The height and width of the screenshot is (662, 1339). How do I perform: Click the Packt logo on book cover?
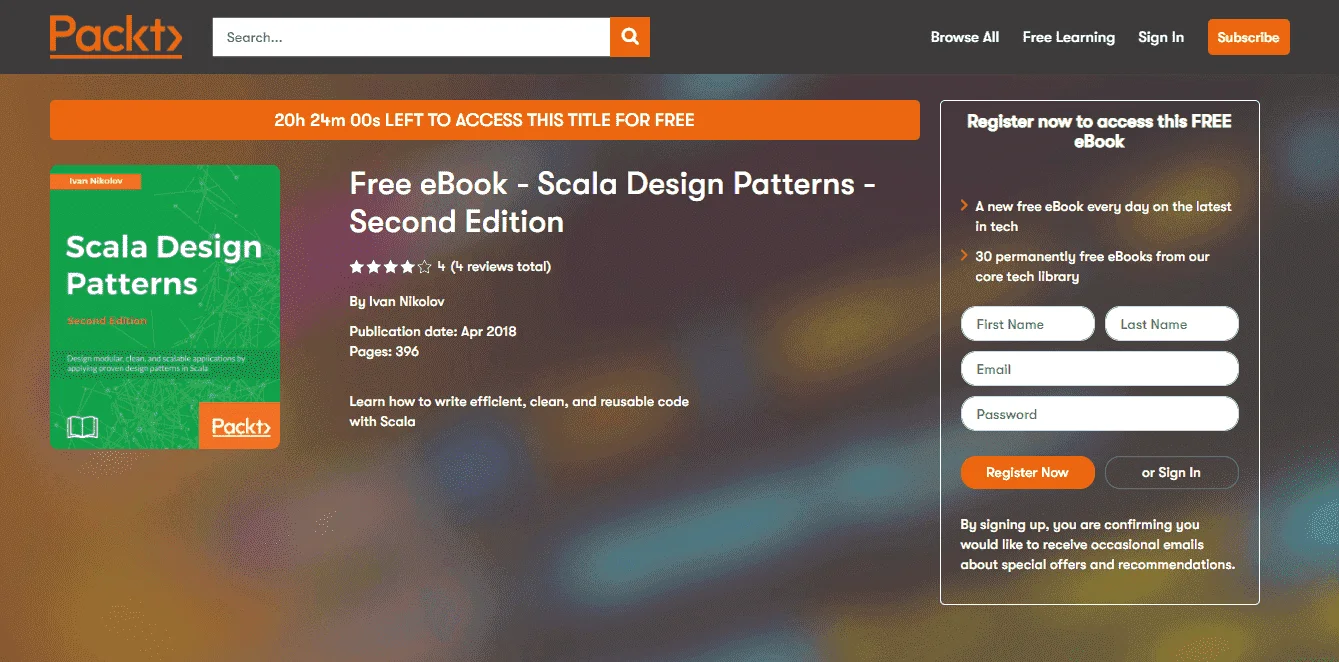240,426
